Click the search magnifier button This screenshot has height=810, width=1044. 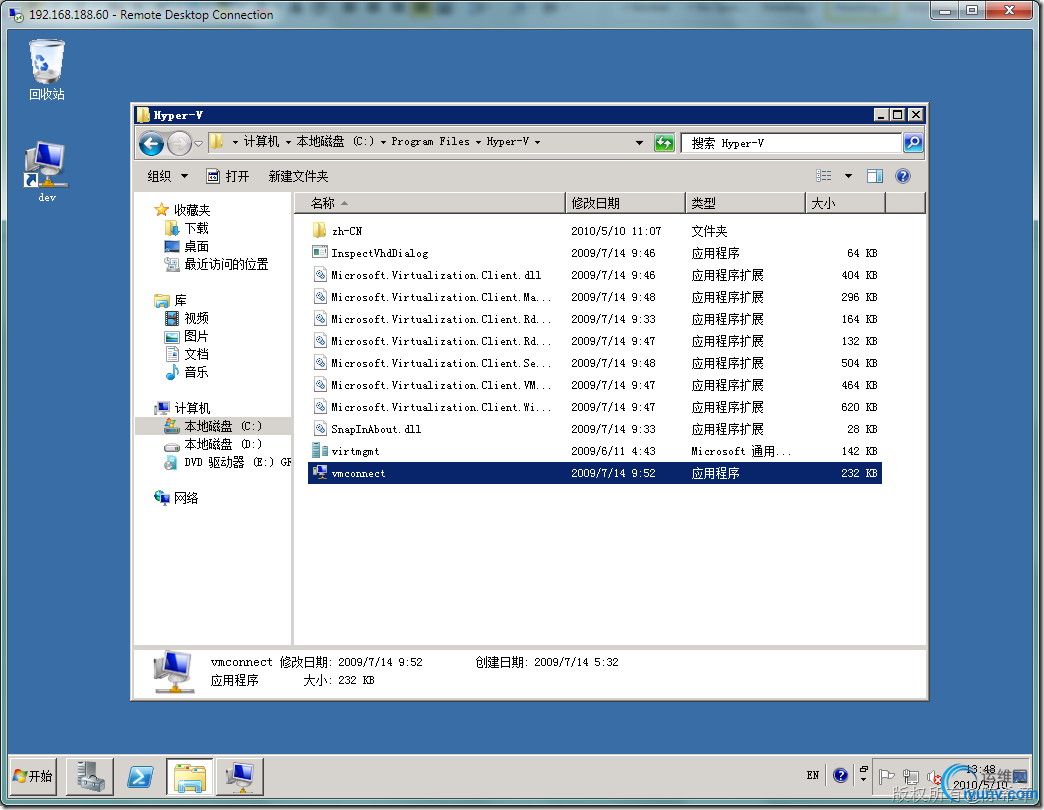913,142
